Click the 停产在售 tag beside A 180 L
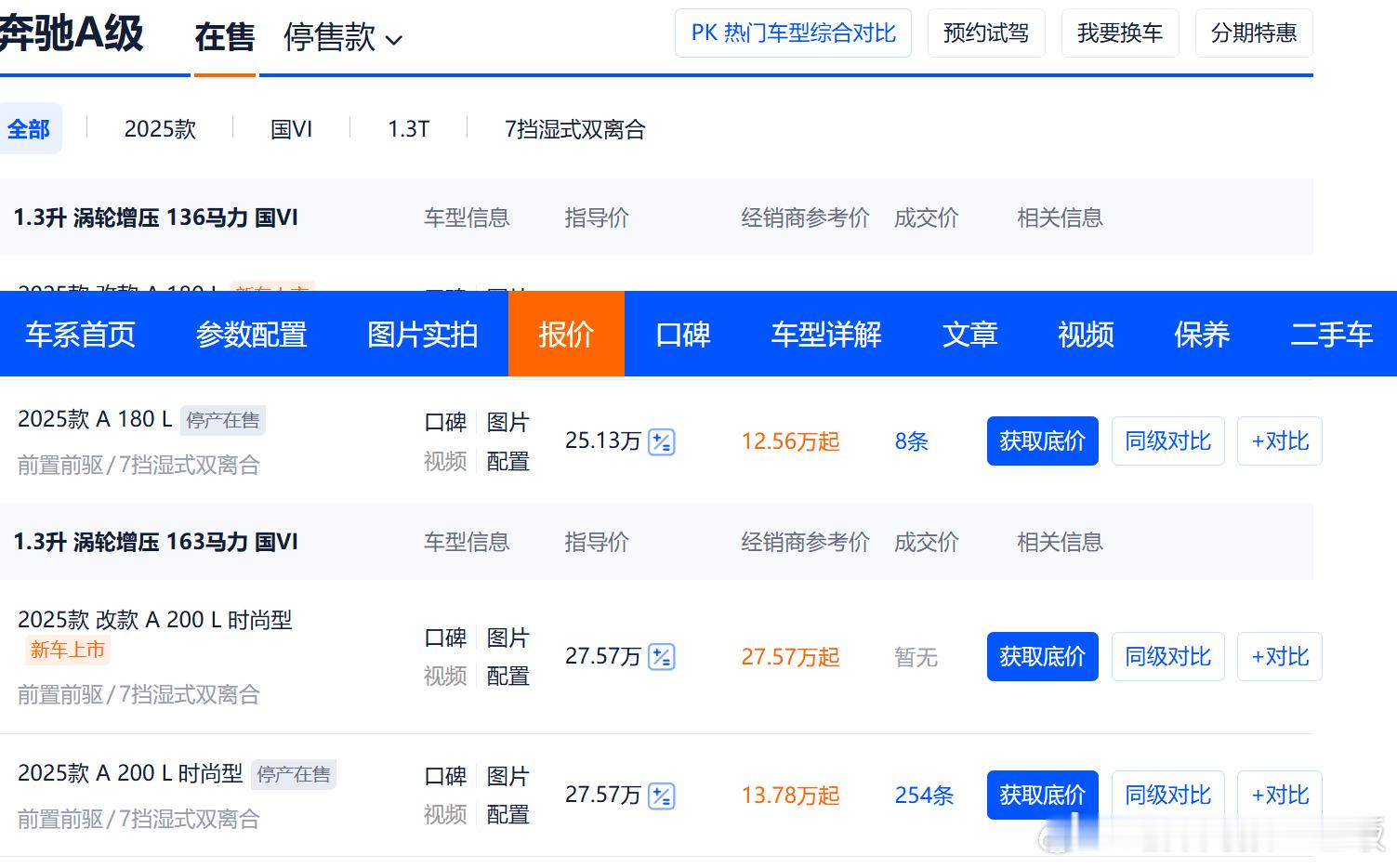The width and height of the screenshot is (1397, 868). click(x=223, y=420)
